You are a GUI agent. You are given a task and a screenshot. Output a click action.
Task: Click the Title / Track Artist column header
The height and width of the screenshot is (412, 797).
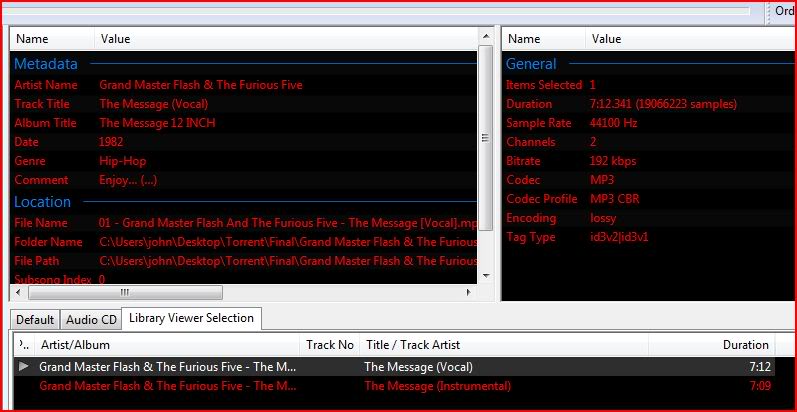[412, 345]
